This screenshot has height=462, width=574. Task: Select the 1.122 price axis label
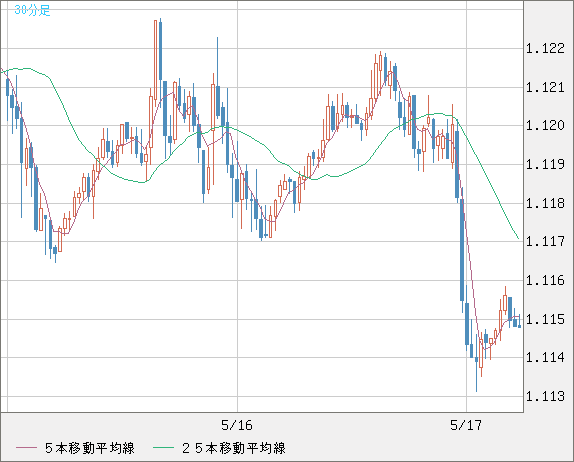545,48
